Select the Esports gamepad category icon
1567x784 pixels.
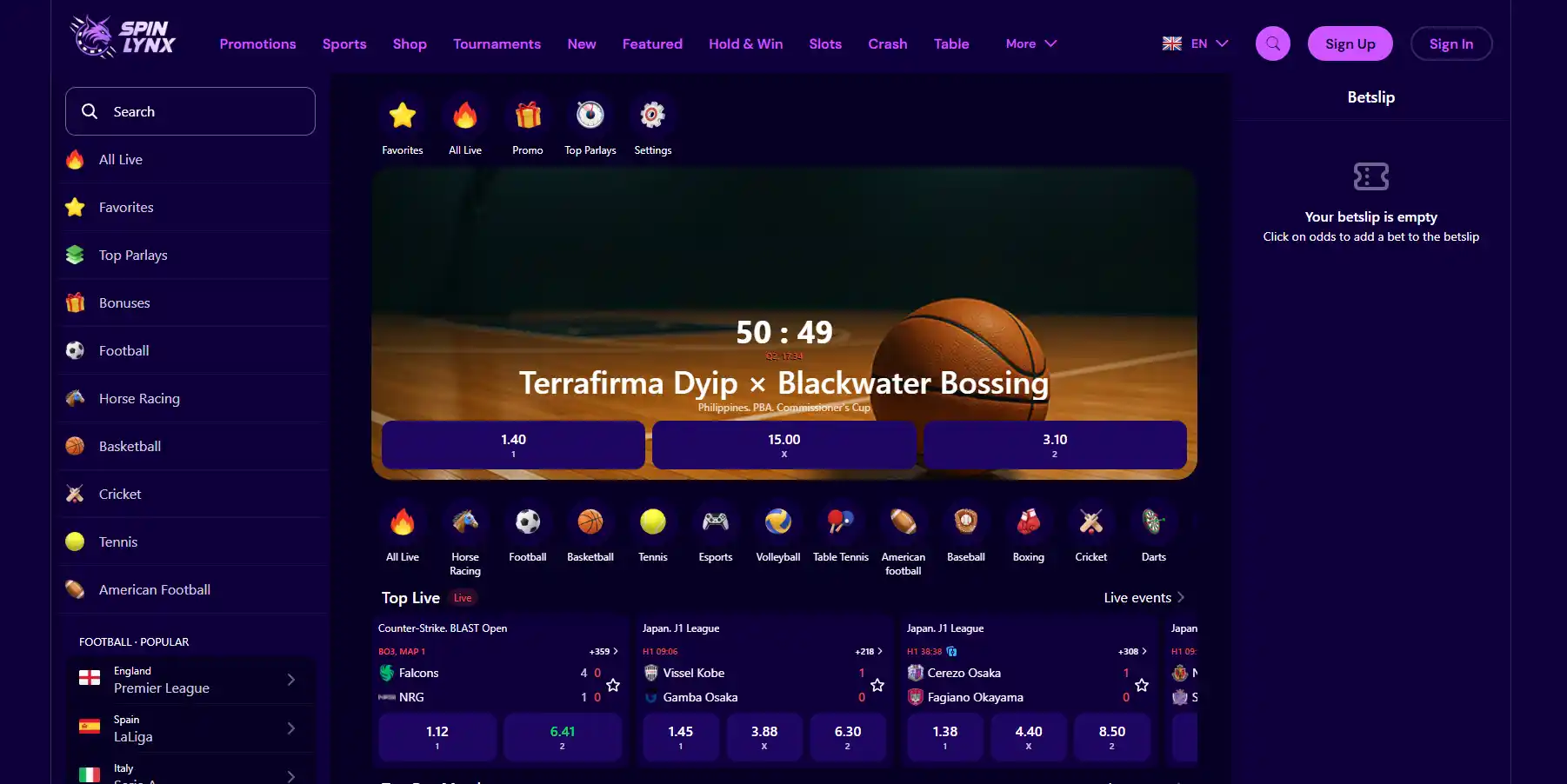[716, 522]
